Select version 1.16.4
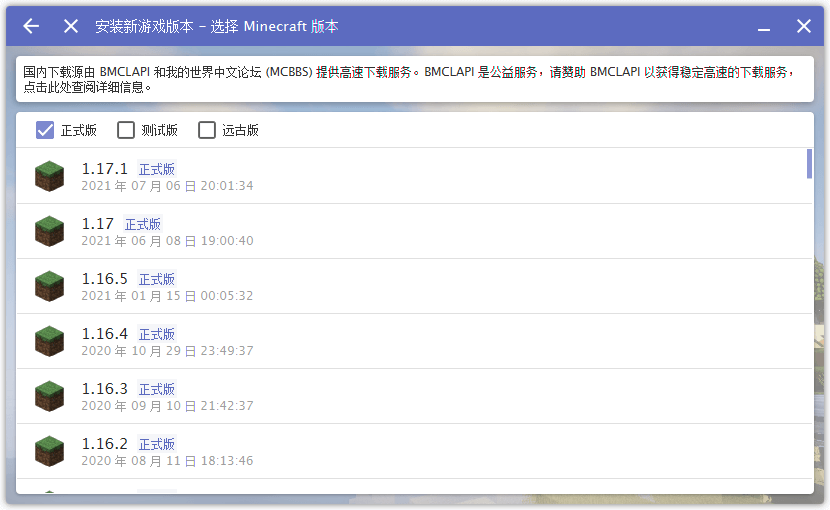 [414, 342]
